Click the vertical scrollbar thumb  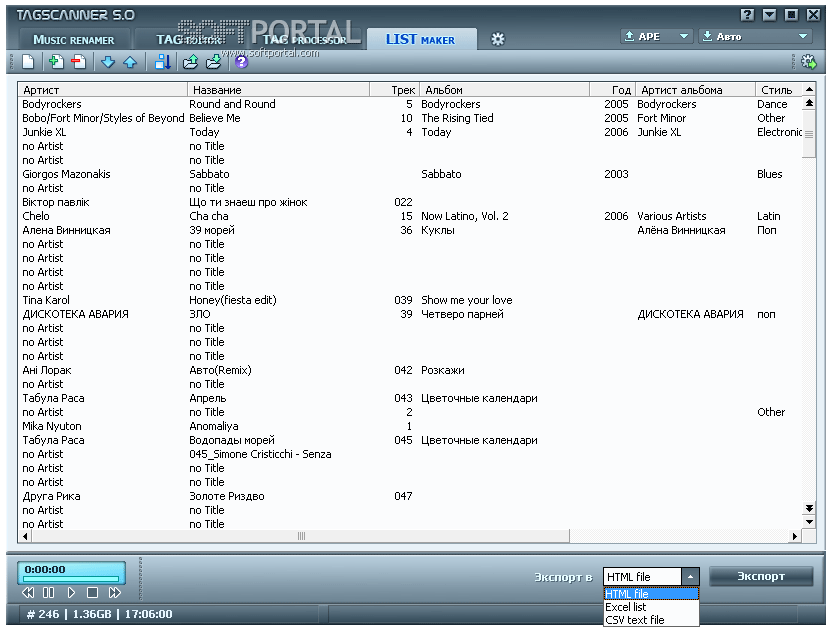pos(809,134)
